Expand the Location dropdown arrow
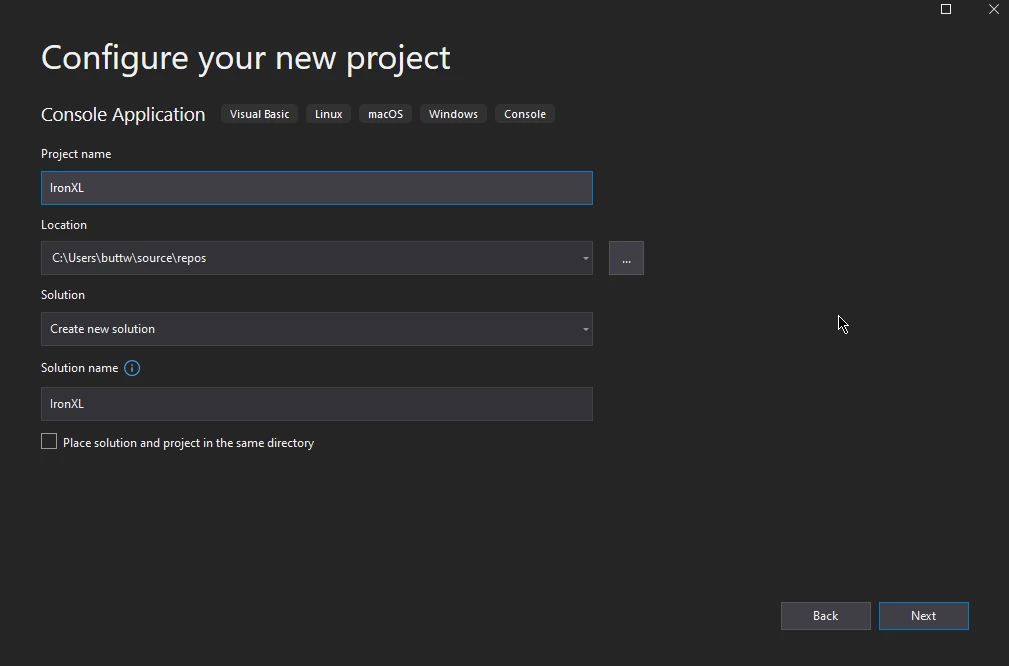Image resolution: width=1009 pixels, height=666 pixels. click(x=585, y=258)
